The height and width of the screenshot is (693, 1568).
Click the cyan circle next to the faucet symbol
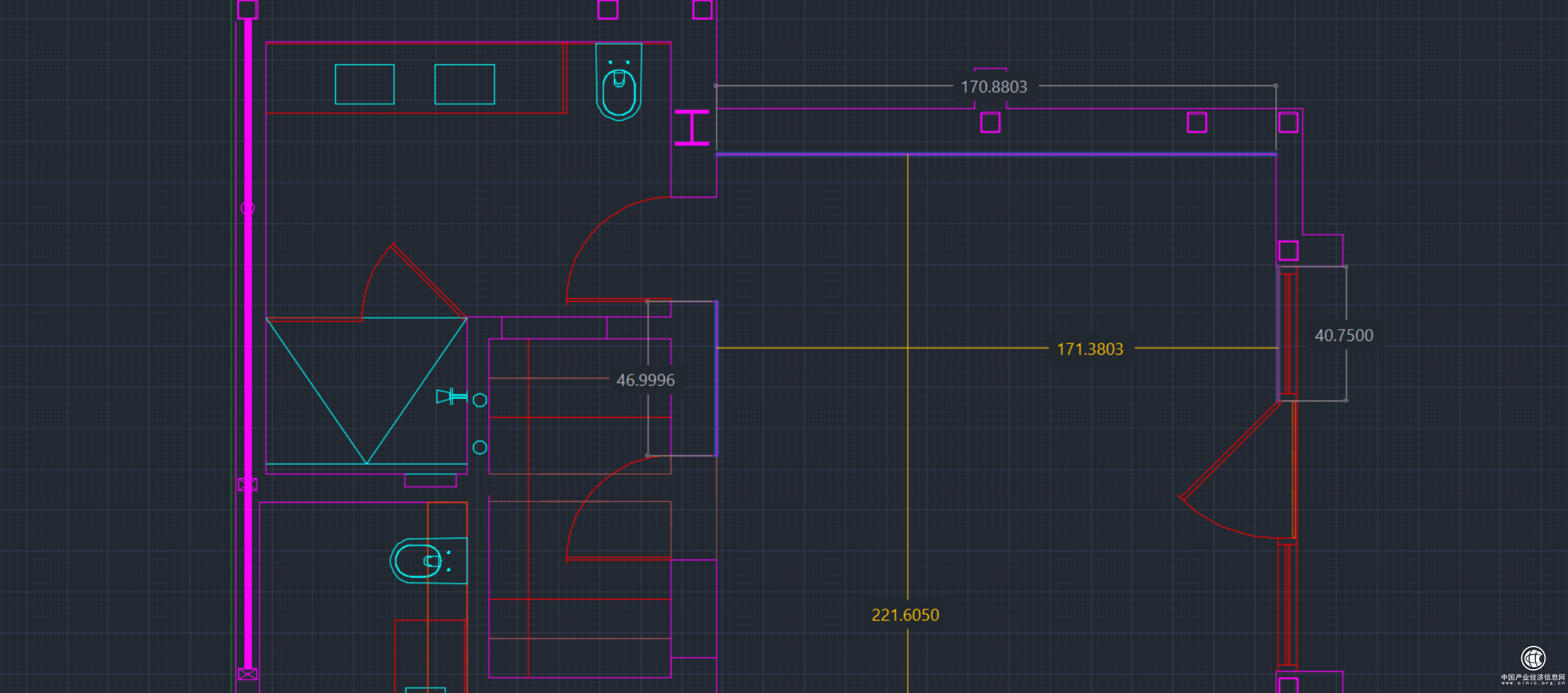[480, 400]
